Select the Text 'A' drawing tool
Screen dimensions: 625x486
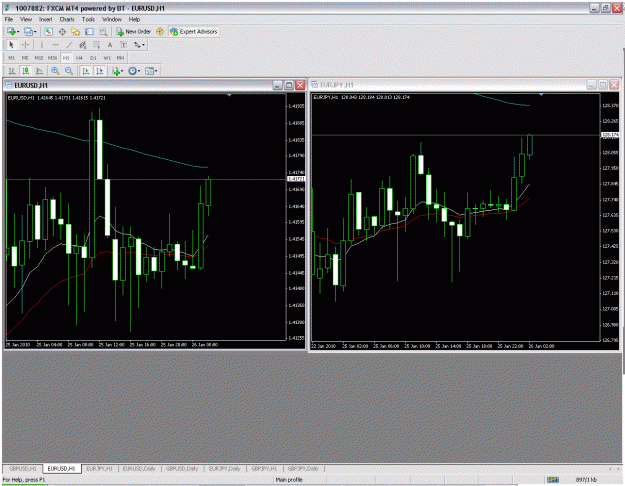[x=110, y=45]
